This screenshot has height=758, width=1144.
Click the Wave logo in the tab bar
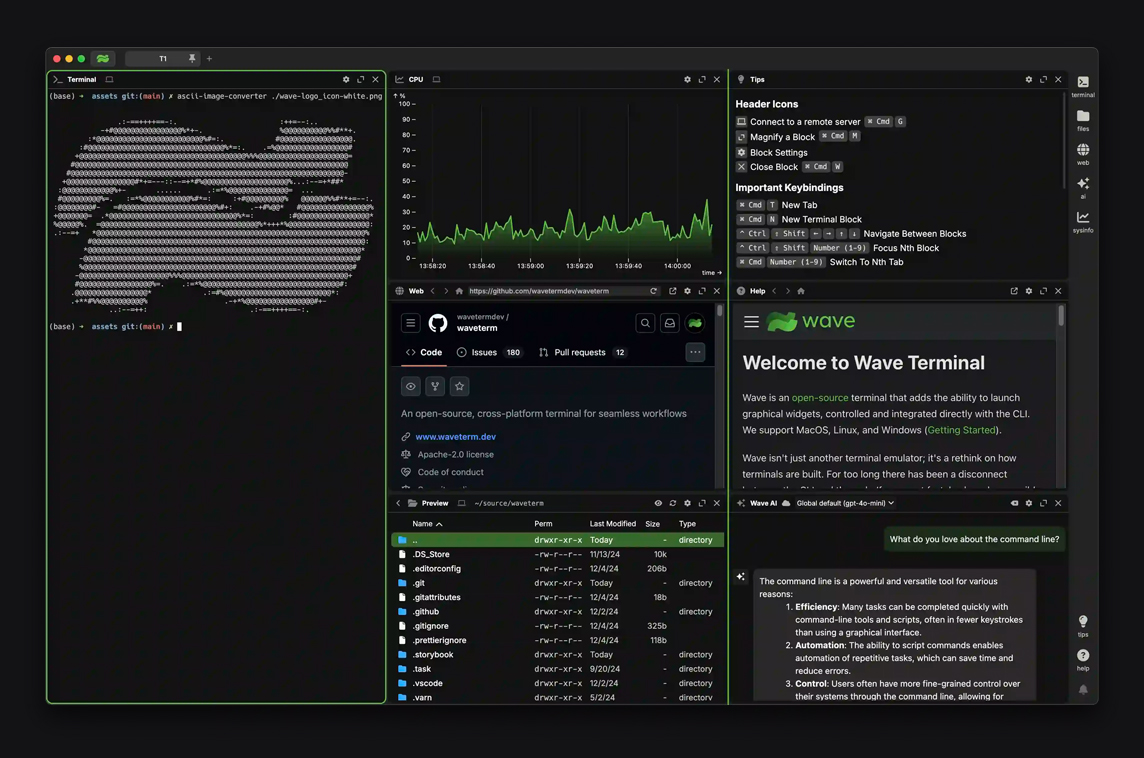tap(103, 58)
